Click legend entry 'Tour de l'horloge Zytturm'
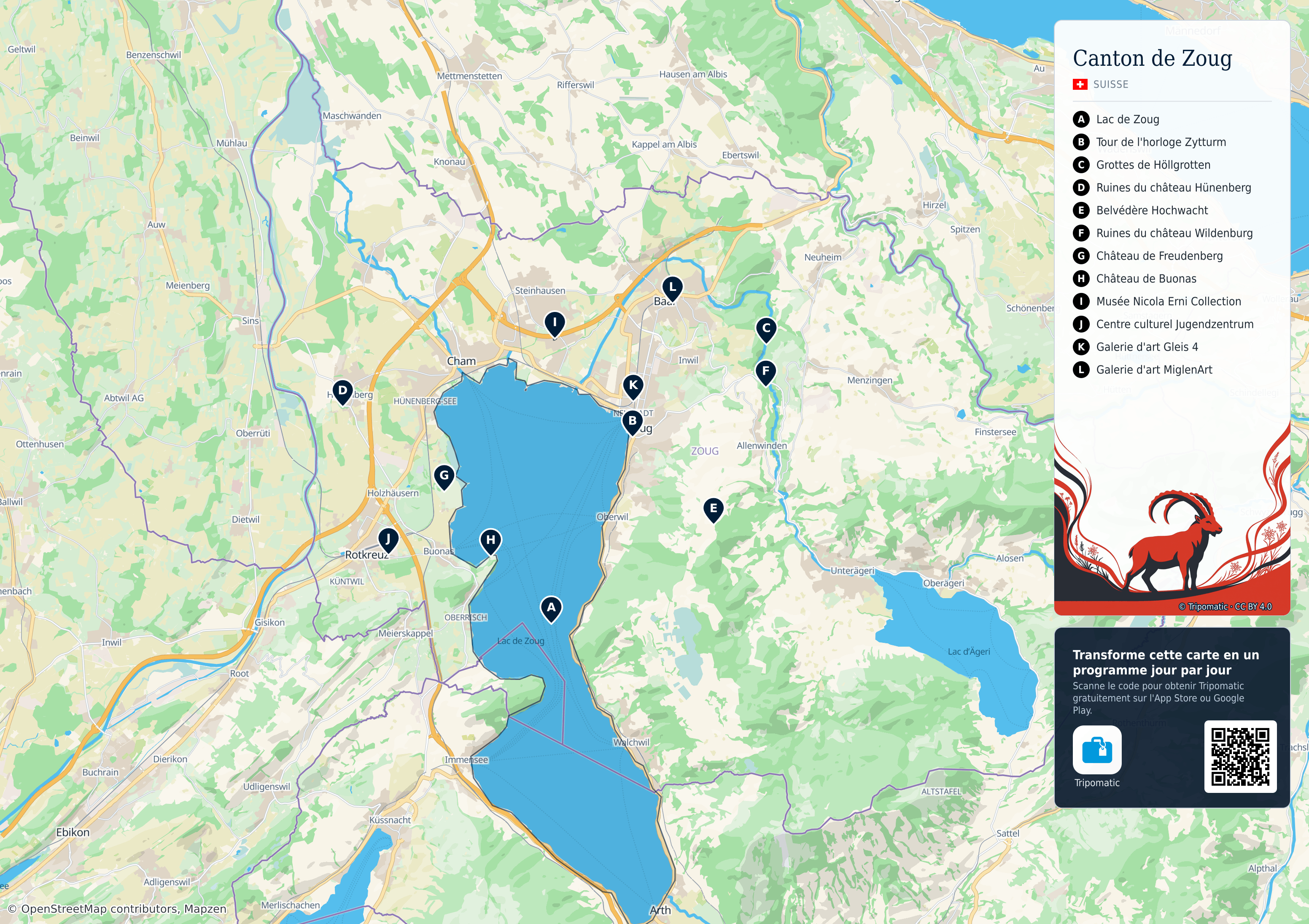Viewport: 1309px width, 924px height. pyautogui.click(x=1161, y=142)
